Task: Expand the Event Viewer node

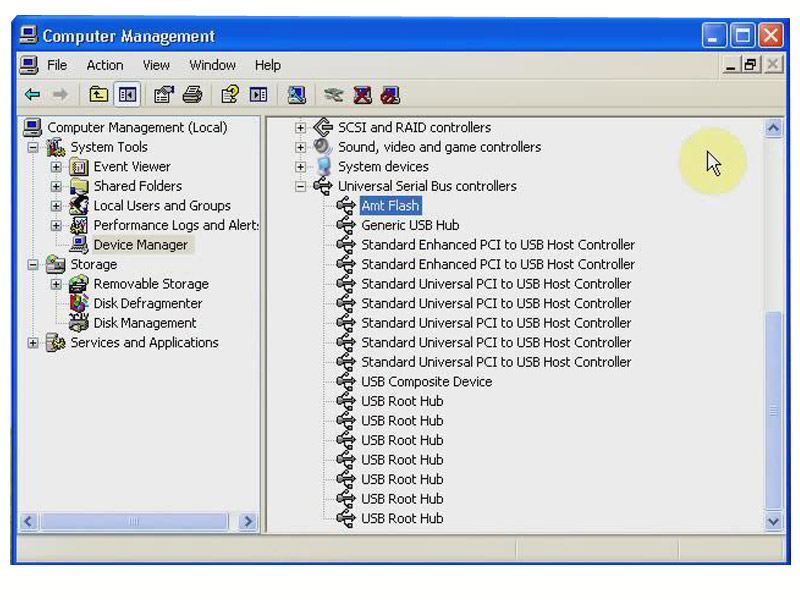Action: click(x=56, y=167)
